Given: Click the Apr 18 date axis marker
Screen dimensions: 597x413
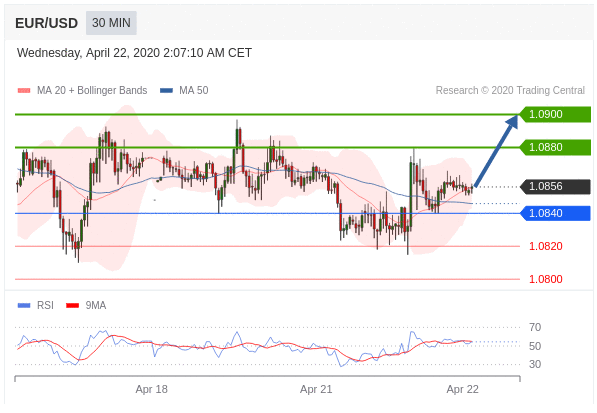Looking at the screenshot, I should tap(152, 389).
